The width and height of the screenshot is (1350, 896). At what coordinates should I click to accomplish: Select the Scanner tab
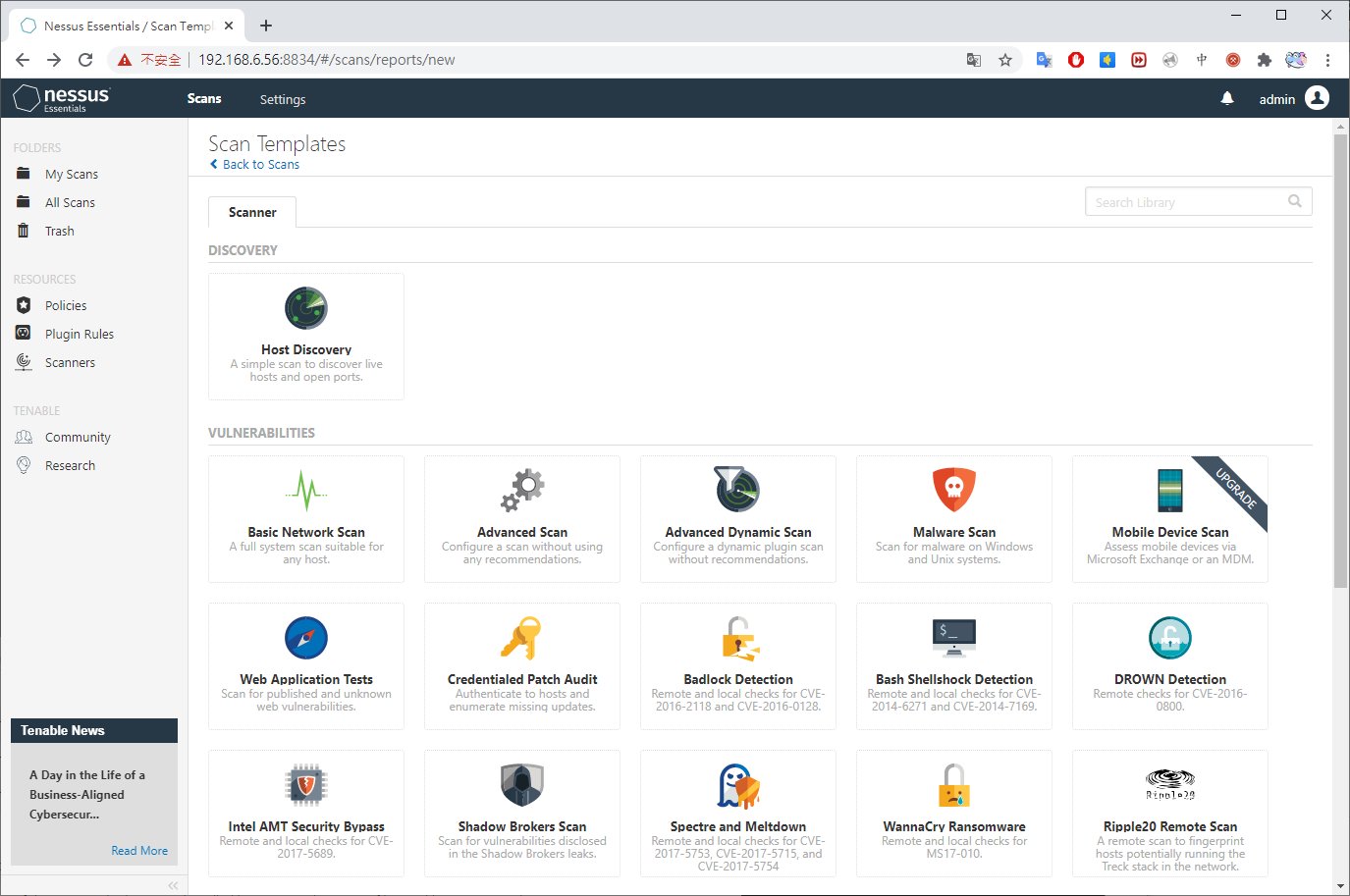click(252, 212)
